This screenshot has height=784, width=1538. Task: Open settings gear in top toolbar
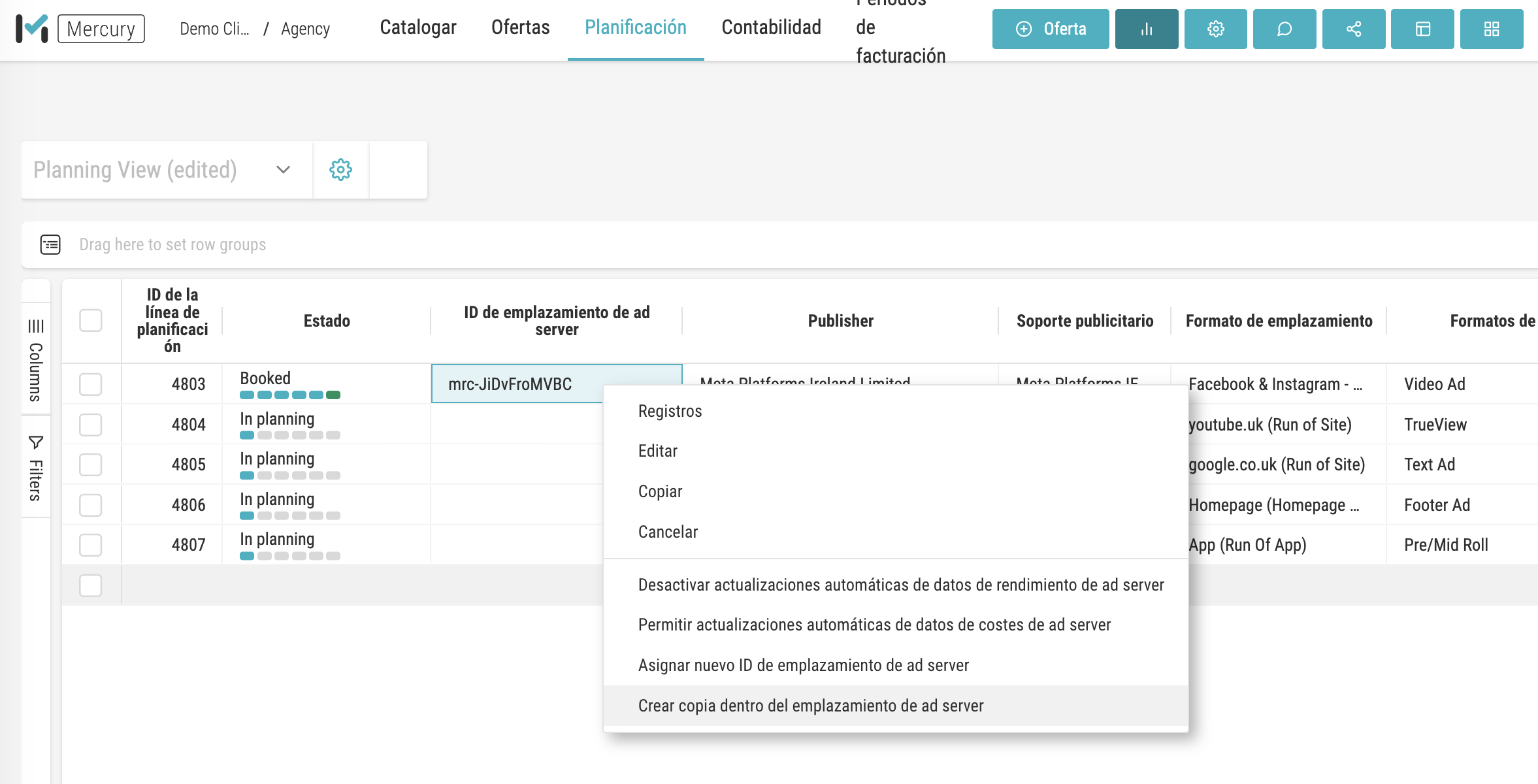coord(1215,29)
